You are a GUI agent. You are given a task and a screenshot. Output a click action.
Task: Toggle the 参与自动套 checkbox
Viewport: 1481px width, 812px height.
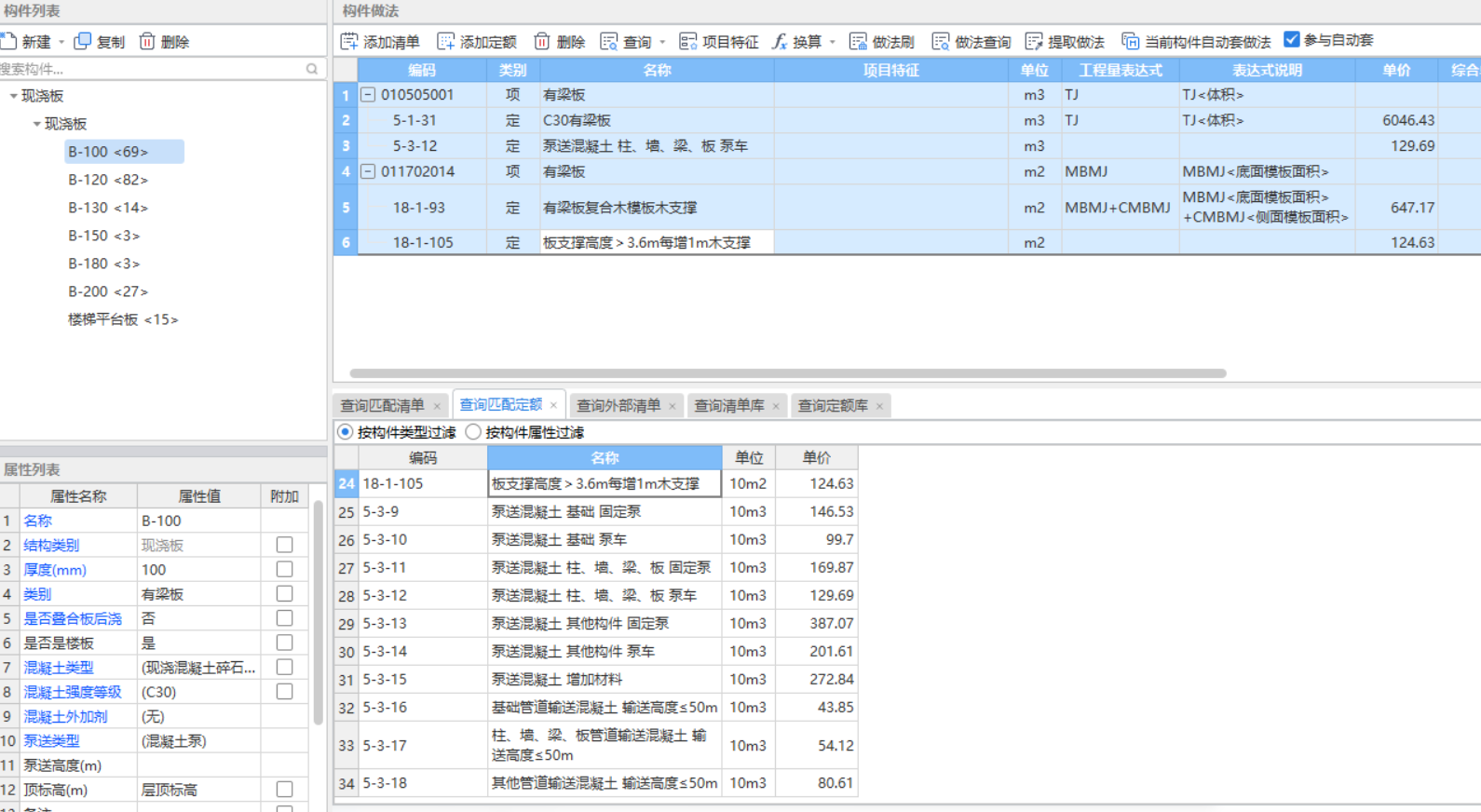[1292, 39]
